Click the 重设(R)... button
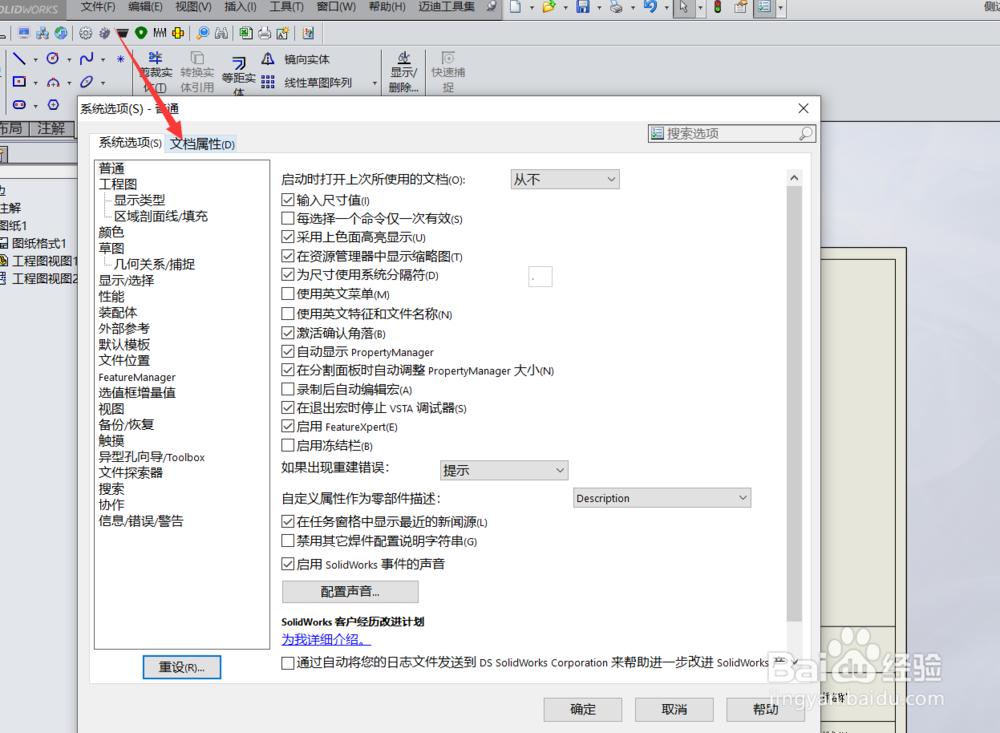The height and width of the screenshot is (733, 1000). click(182, 667)
